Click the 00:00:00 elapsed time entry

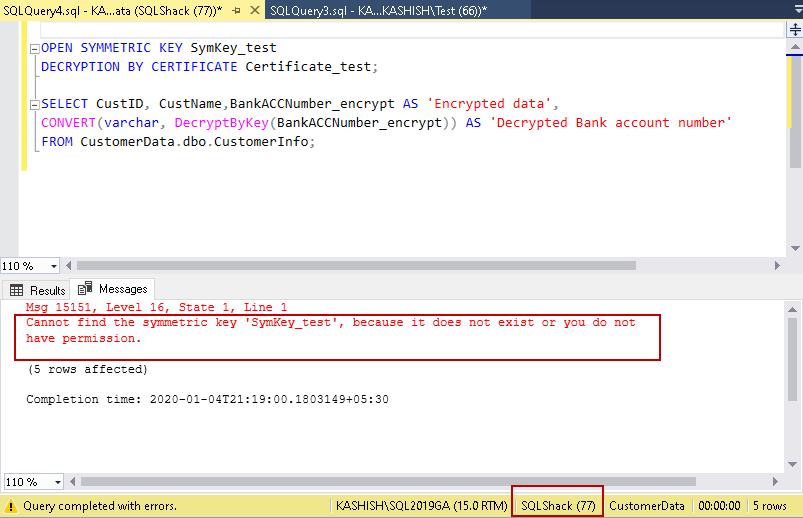point(720,506)
